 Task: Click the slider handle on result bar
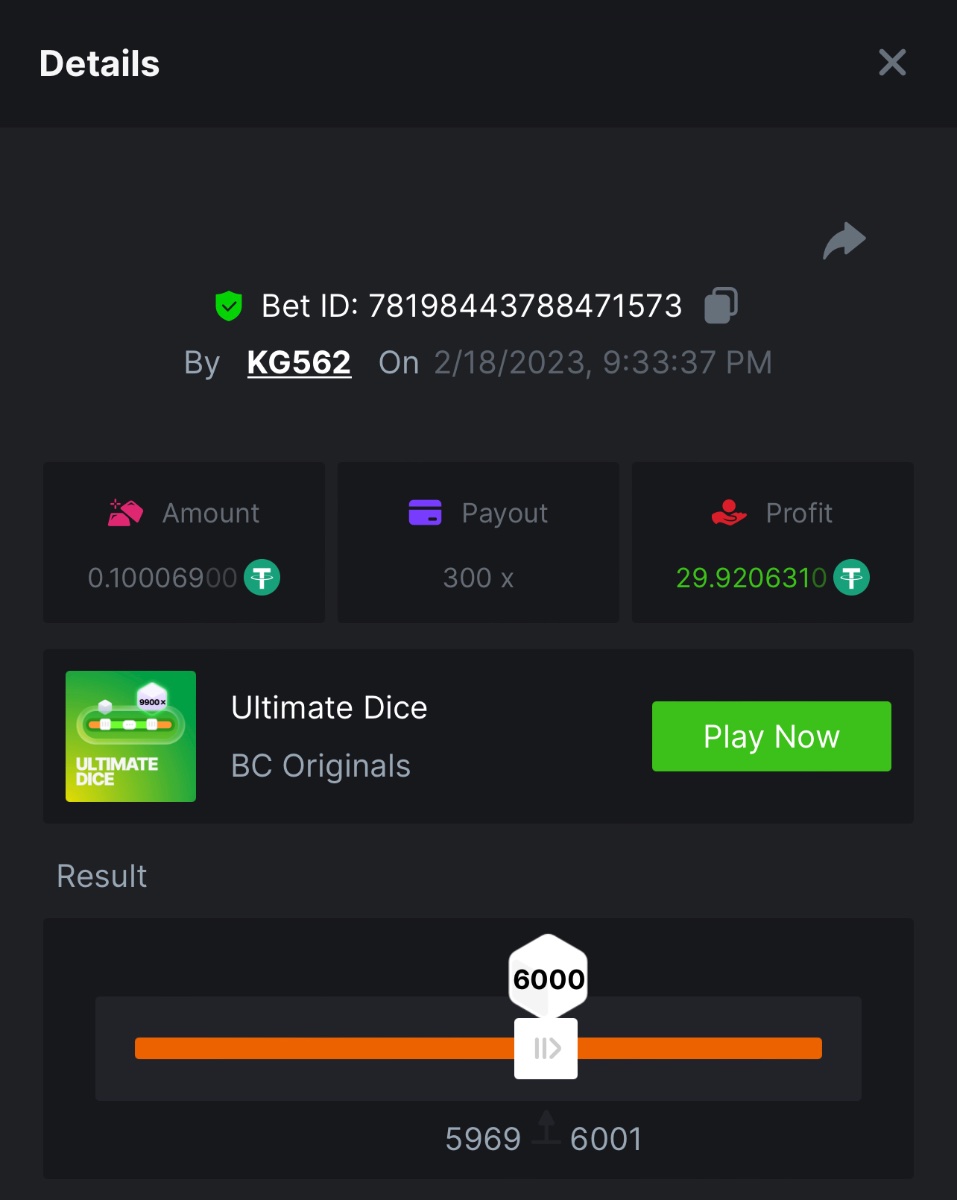point(546,1048)
